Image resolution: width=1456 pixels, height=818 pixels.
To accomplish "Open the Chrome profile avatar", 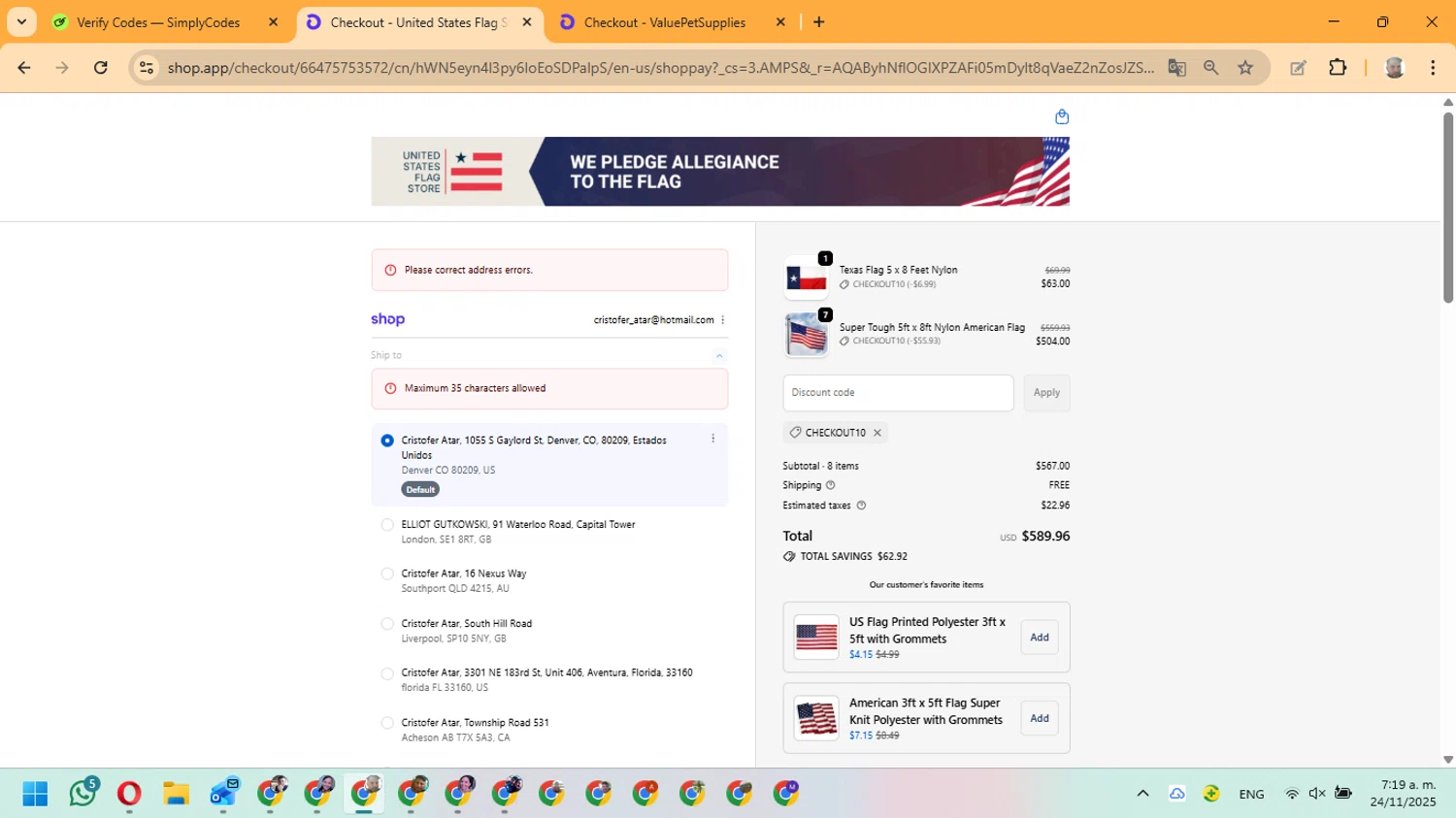I will point(1395,68).
